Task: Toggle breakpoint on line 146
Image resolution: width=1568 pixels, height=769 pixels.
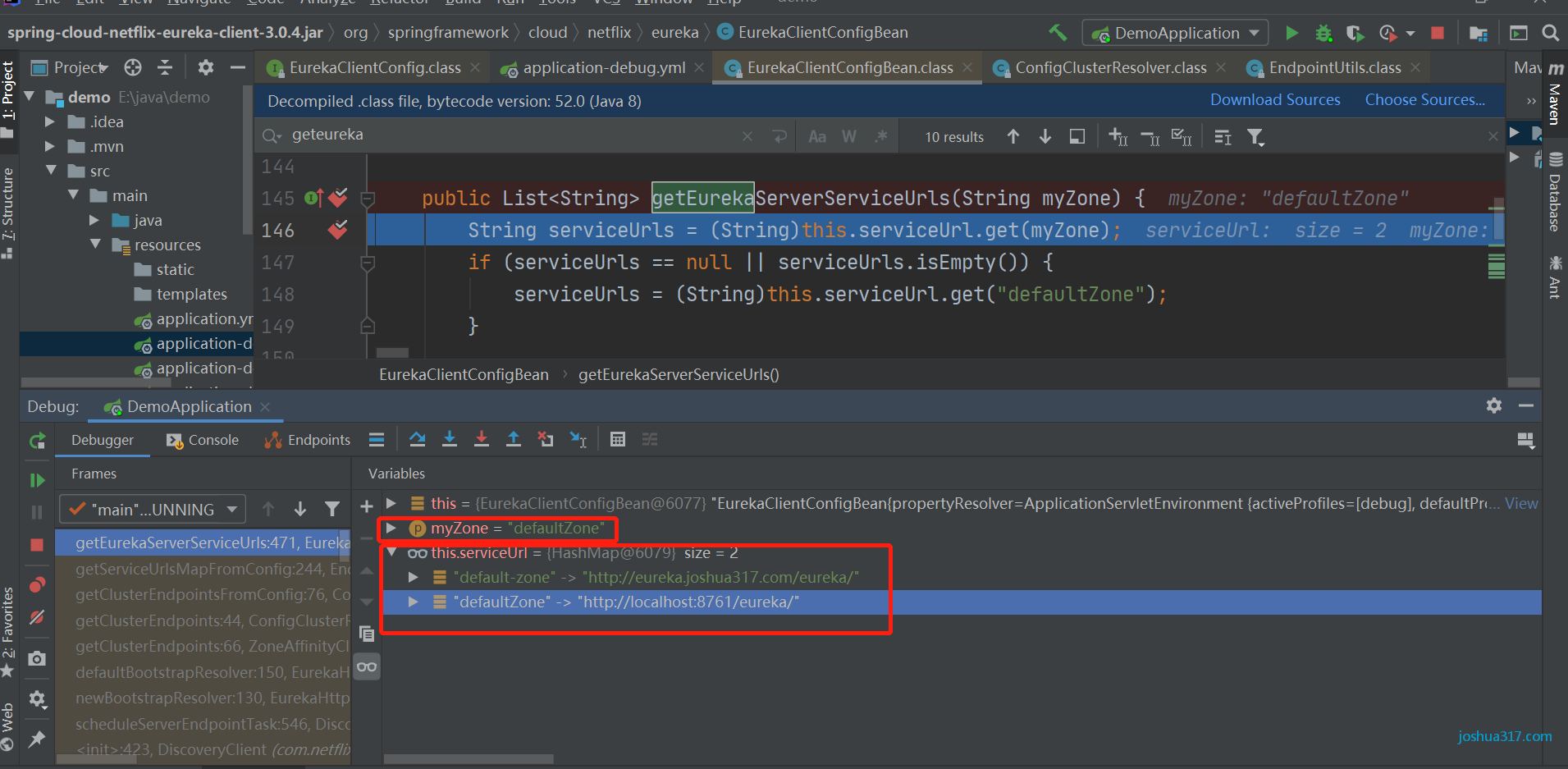Action: (337, 230)
